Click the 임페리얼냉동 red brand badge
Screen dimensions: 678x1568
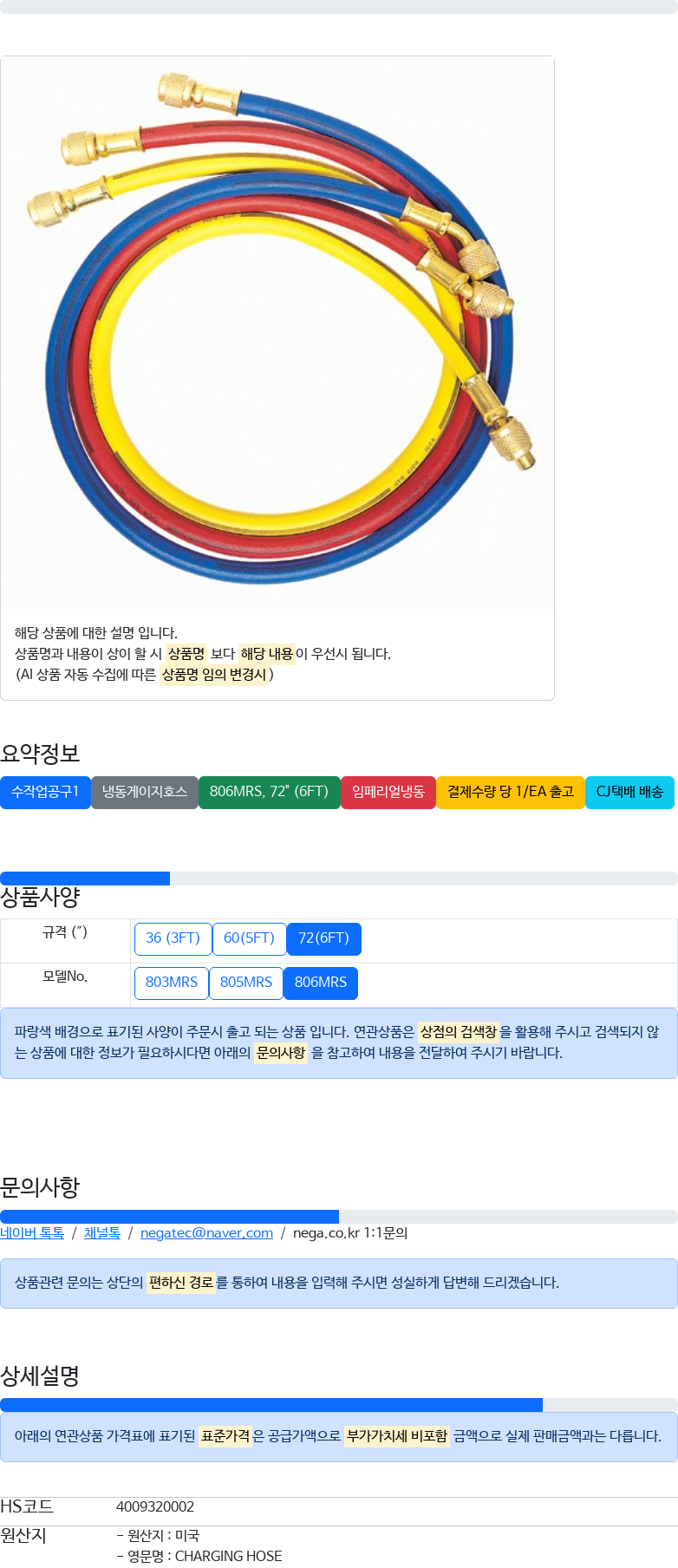tap(388, 792)
